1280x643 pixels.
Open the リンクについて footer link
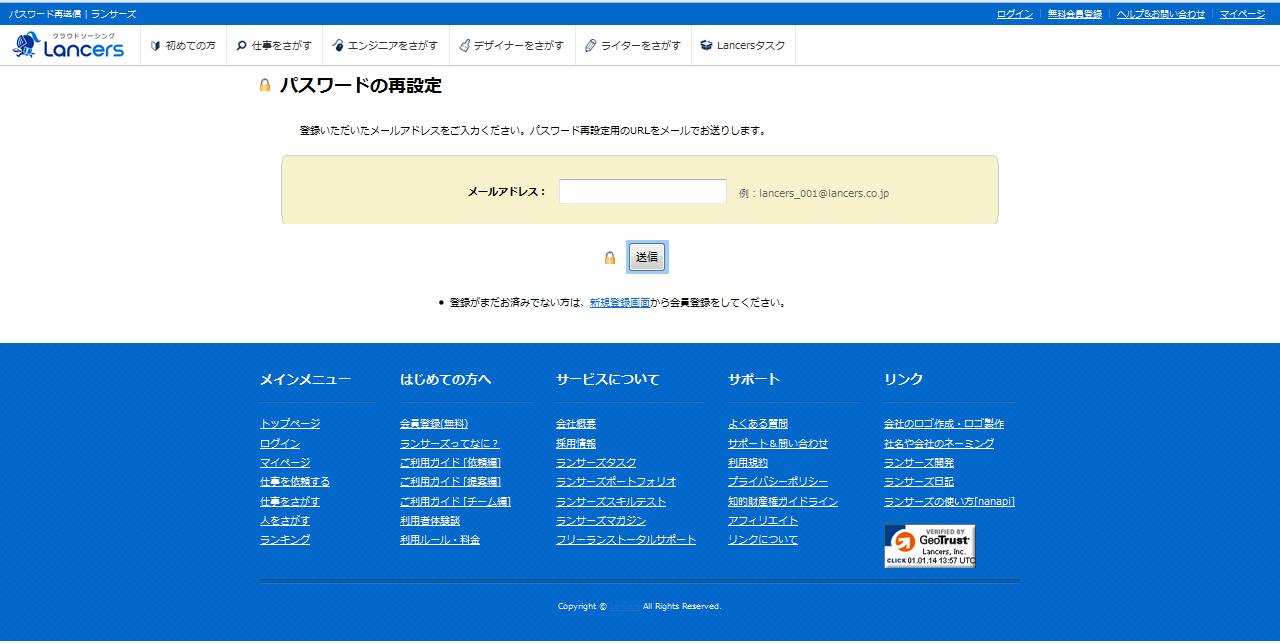[x=763, y=540]
